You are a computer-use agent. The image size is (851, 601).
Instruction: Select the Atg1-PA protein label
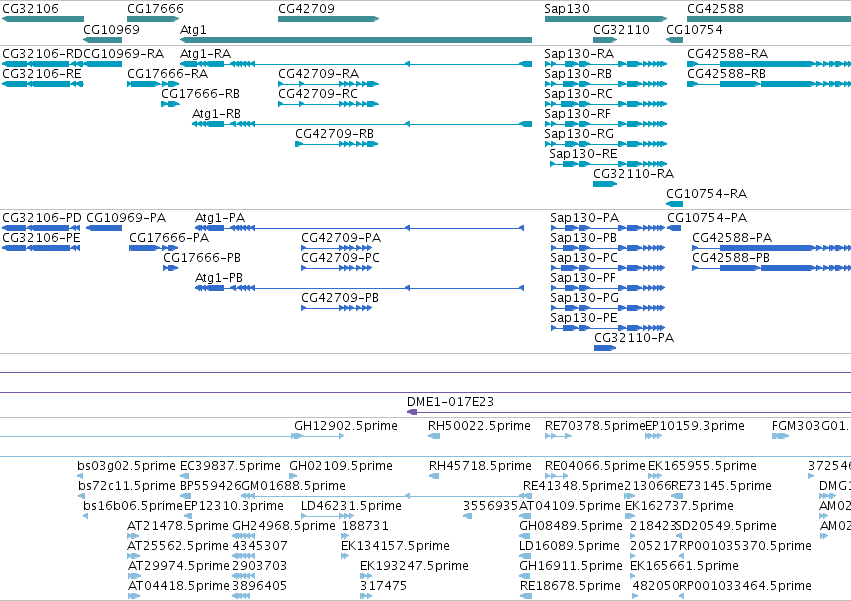point(220,218)
